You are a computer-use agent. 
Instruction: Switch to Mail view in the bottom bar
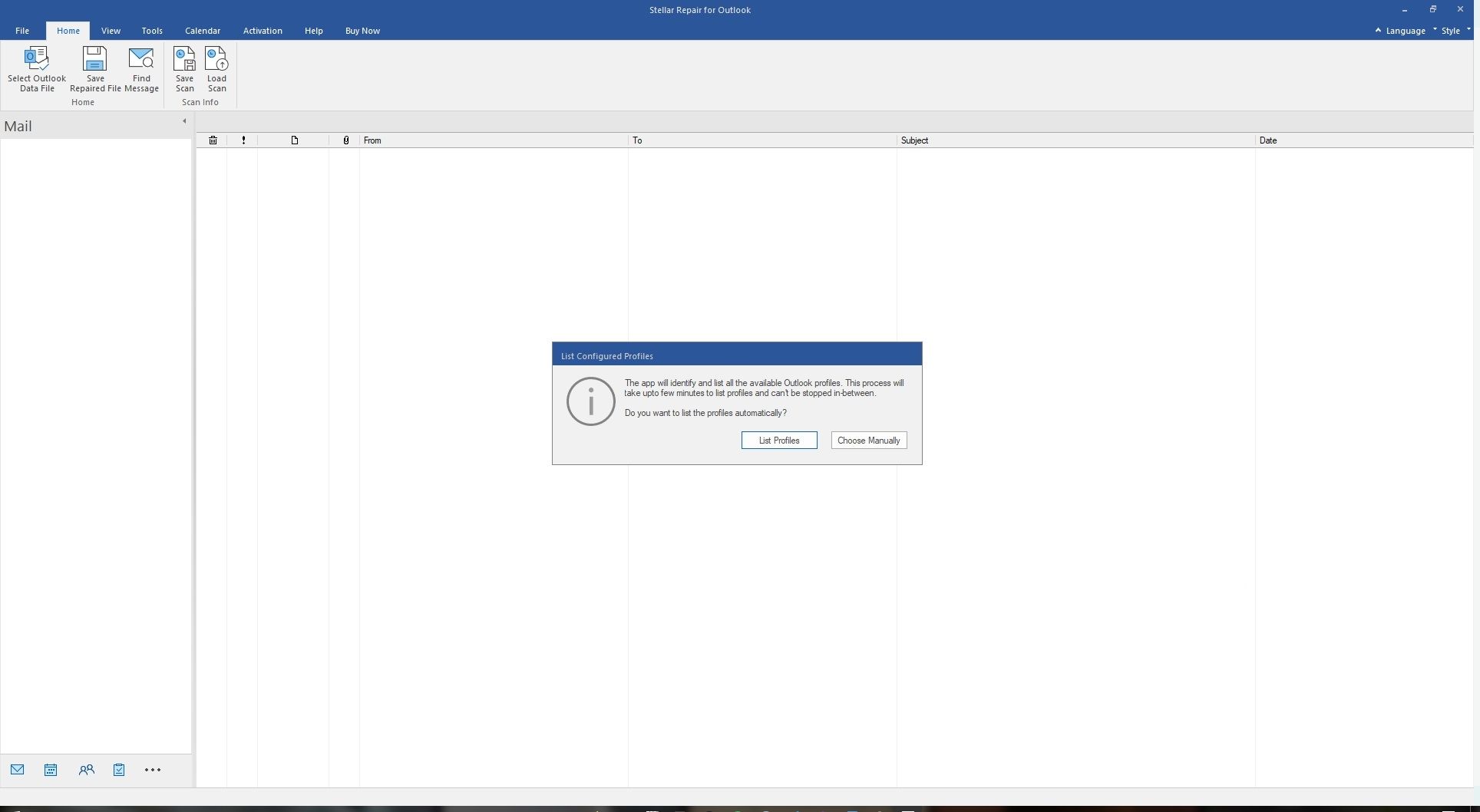[x=18, y=770]
